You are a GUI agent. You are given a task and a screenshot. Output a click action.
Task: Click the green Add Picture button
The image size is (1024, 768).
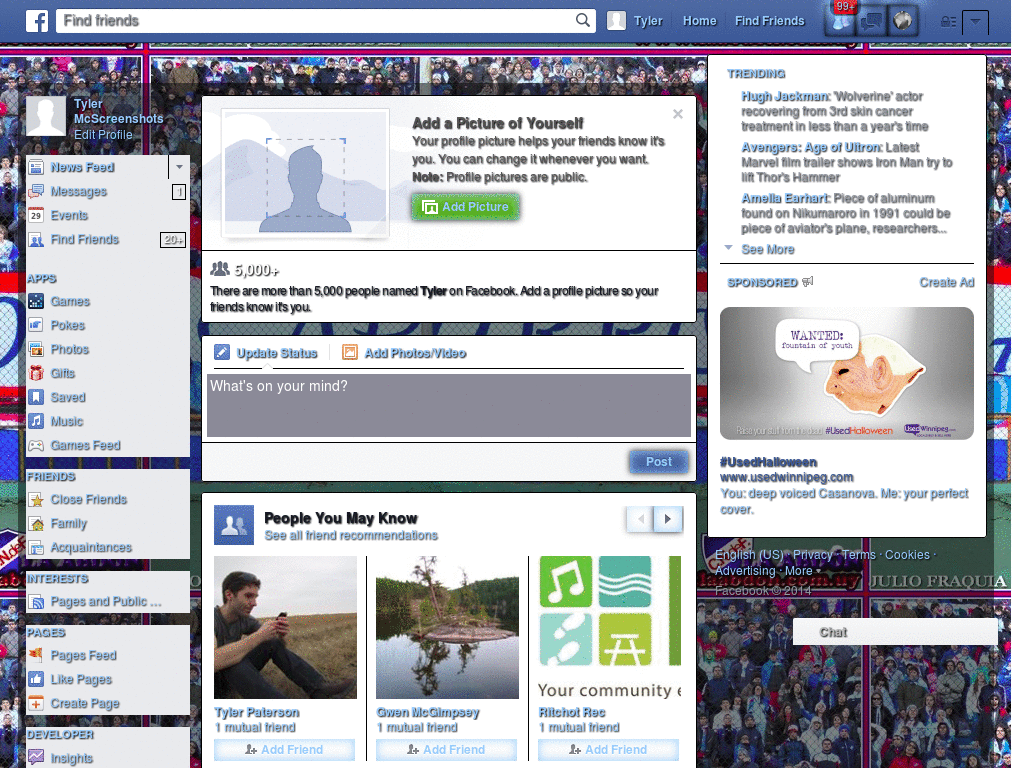(466, 207)
